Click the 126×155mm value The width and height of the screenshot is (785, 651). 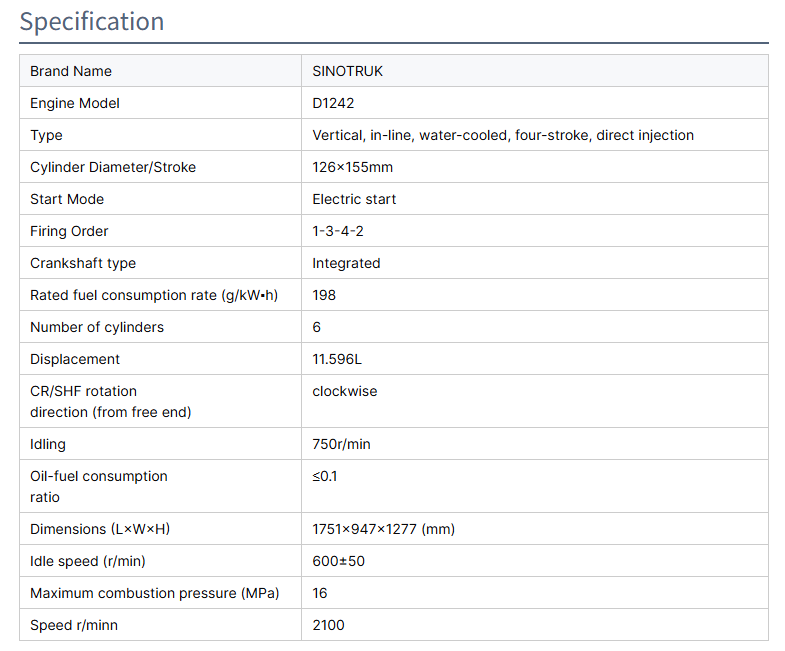[353, 167]
